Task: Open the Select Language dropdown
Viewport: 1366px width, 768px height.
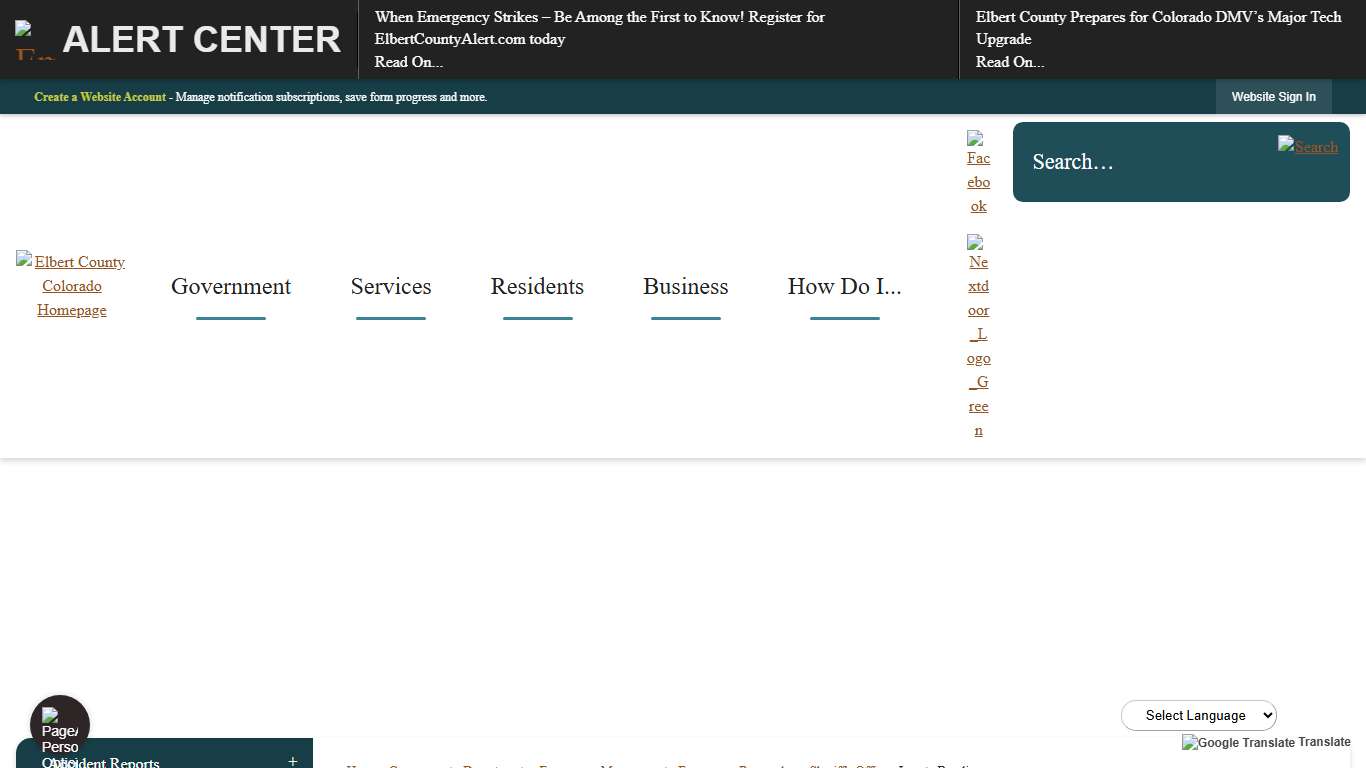Action: point(1198,715)
